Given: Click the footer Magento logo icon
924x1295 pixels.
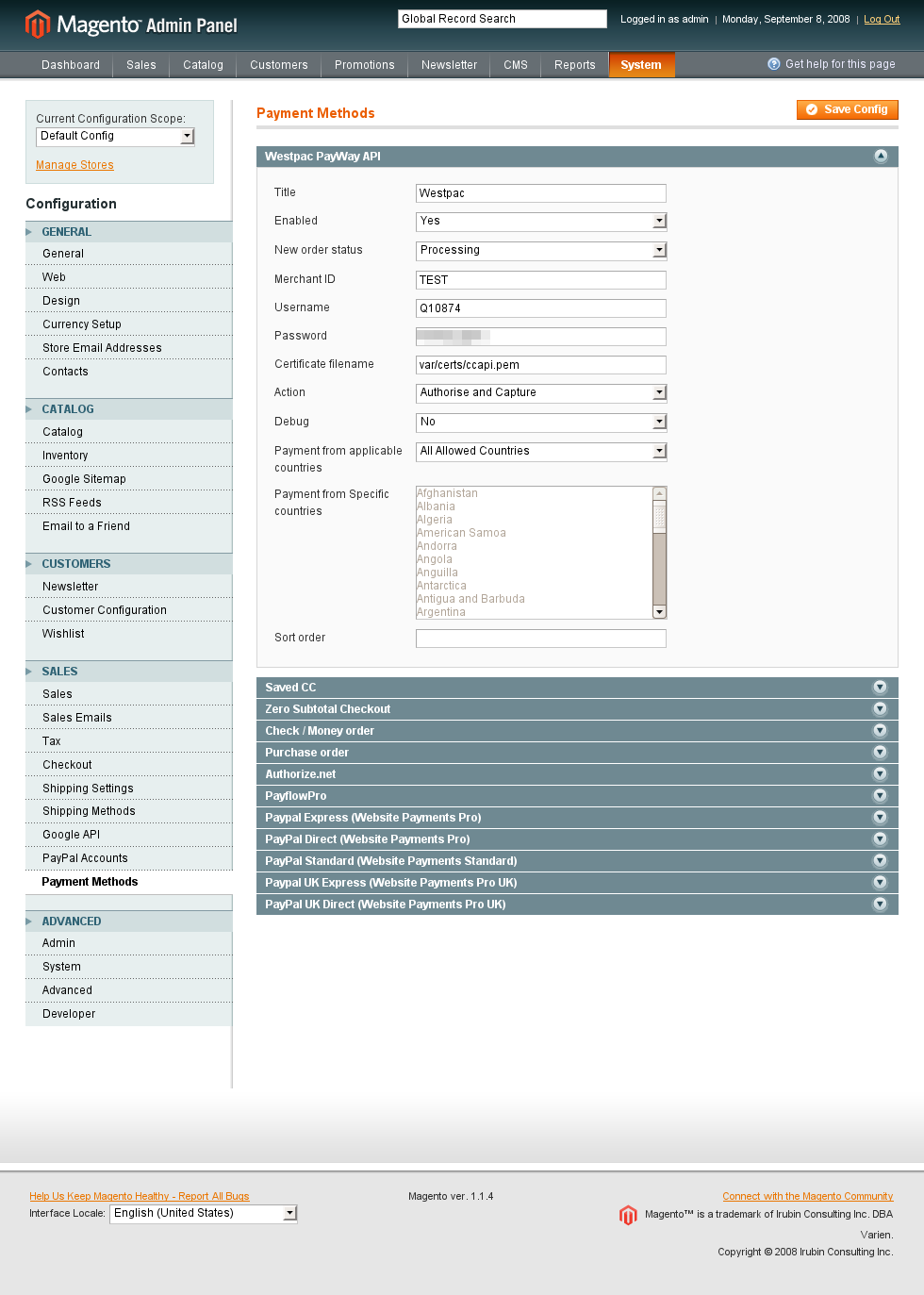Looking at the screenshot, I should (628, 1216).
